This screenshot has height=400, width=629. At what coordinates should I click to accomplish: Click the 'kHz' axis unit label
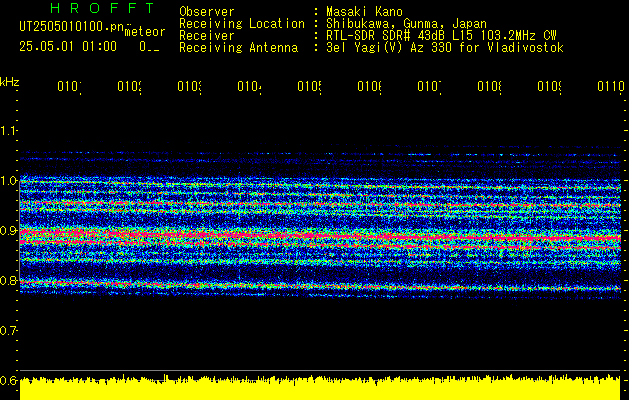tap(9, 82)
